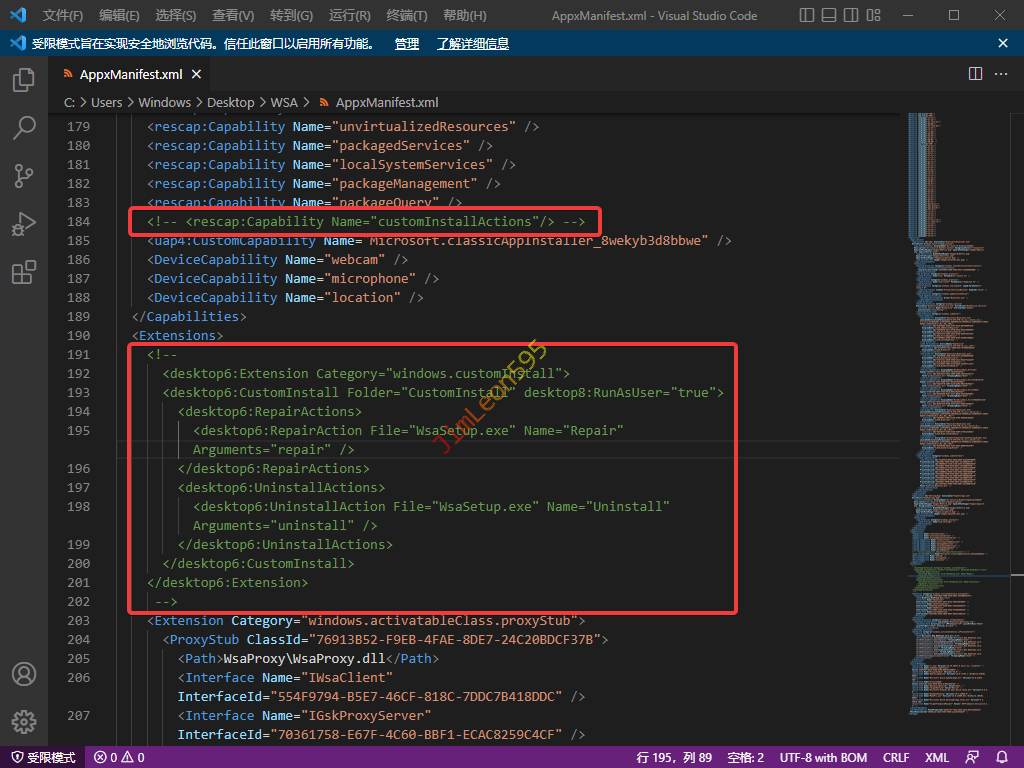Screen dimensions: 1024x768
Task: Open the notifications bell in status bar
Action: coord(1003,758)
